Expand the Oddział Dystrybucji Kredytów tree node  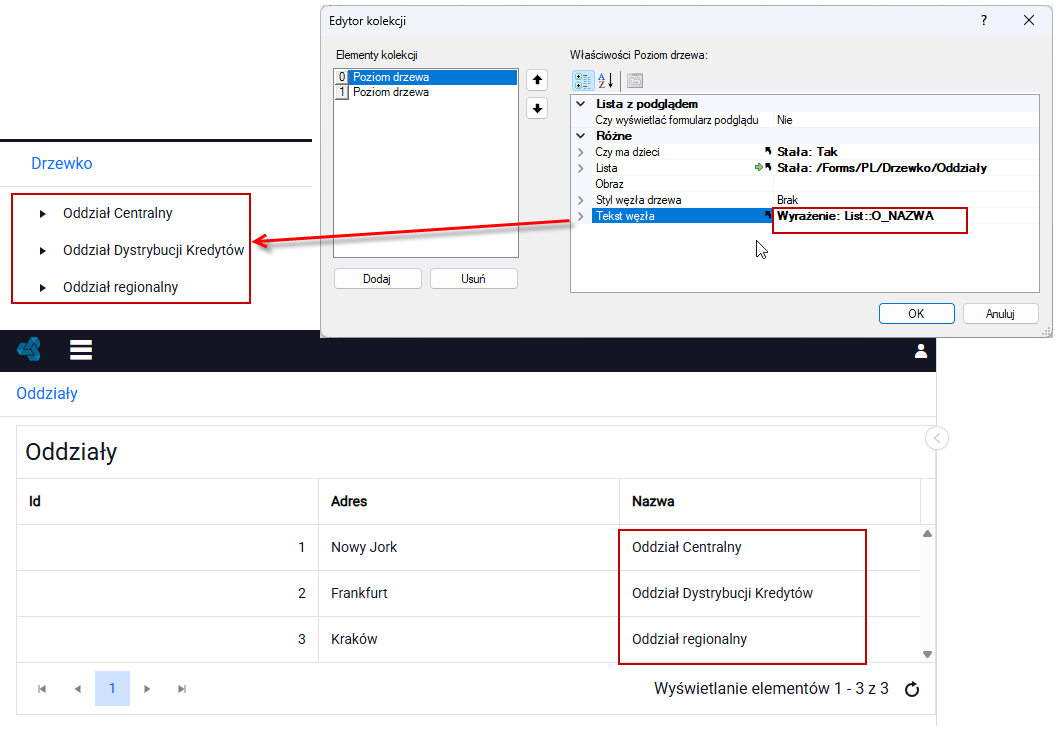coord(43,251)
